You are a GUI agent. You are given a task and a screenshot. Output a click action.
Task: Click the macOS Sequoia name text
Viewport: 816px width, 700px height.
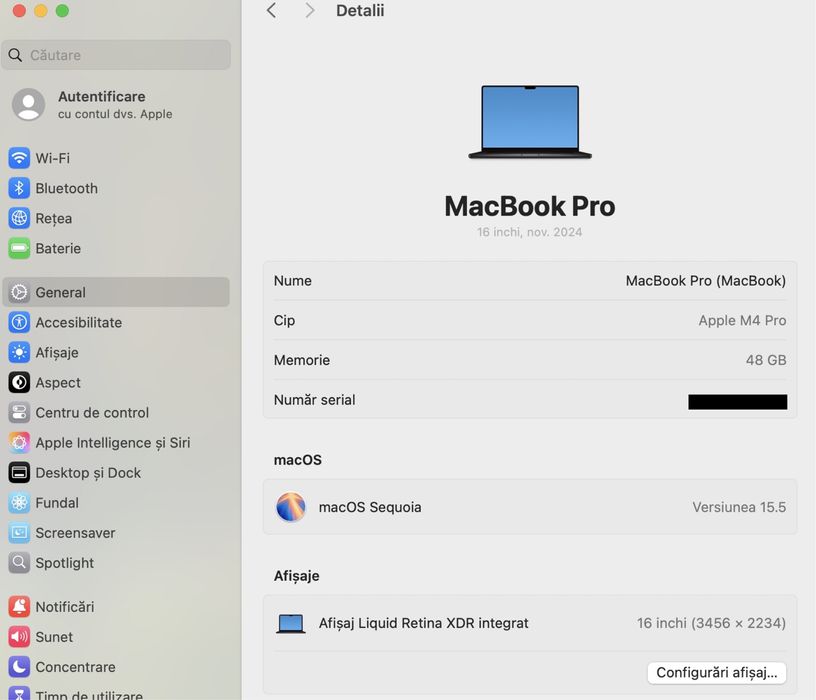370,507
